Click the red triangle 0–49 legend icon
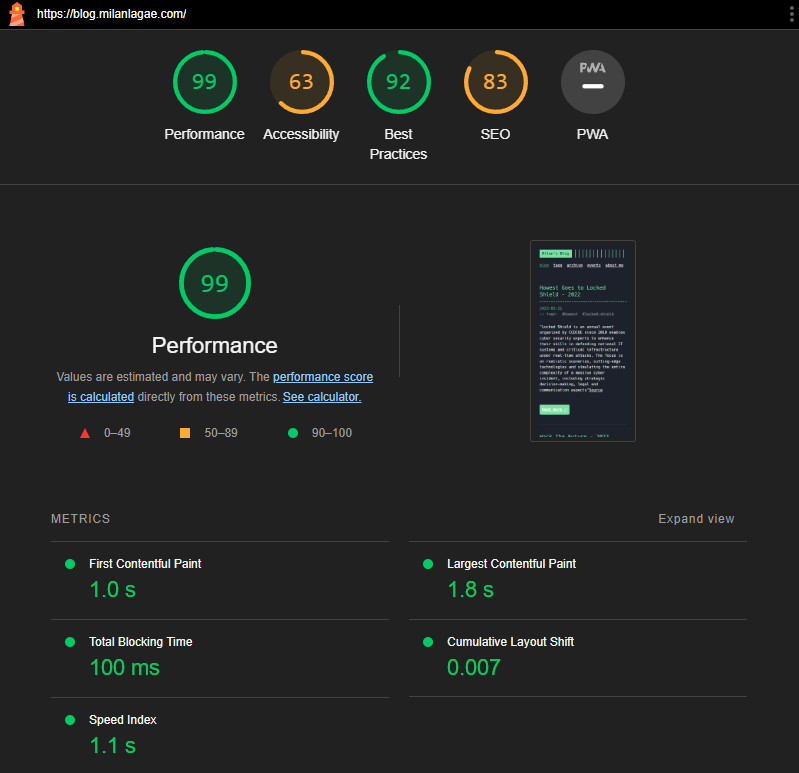799x773 pixels. coord(85,433)
